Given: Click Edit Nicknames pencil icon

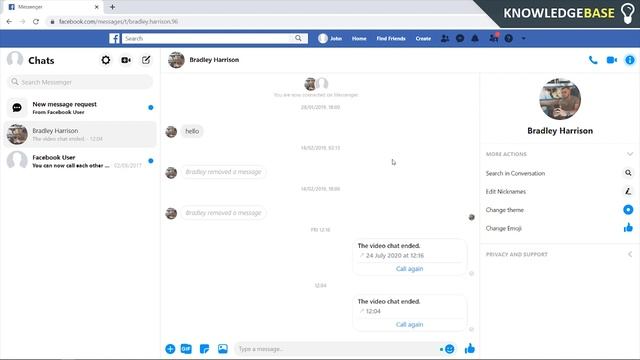Looking at the screenshot, I should pos(628,191).
